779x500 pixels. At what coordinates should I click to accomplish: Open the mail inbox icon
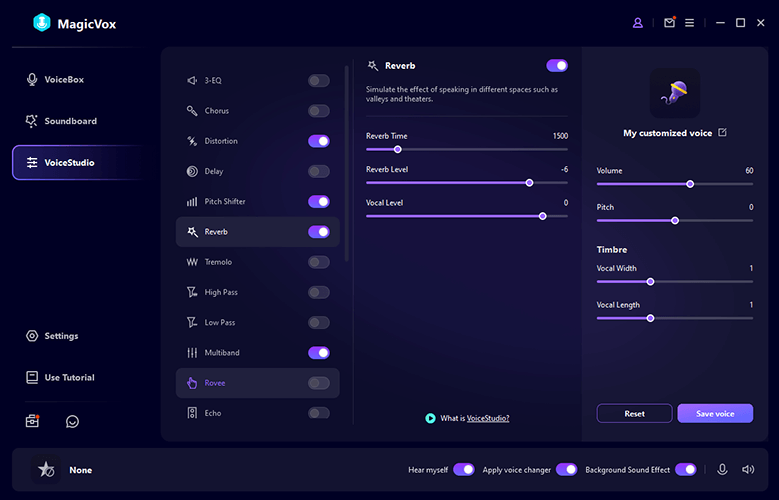pyautogui.click(x=669, y=22)
